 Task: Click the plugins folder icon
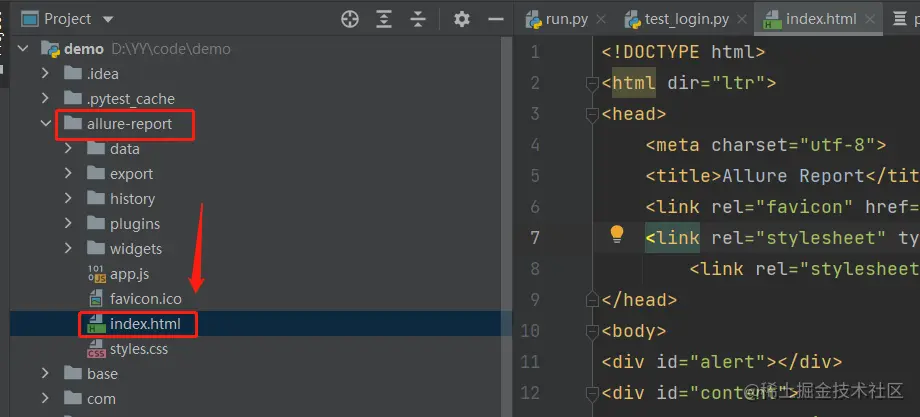96,223
